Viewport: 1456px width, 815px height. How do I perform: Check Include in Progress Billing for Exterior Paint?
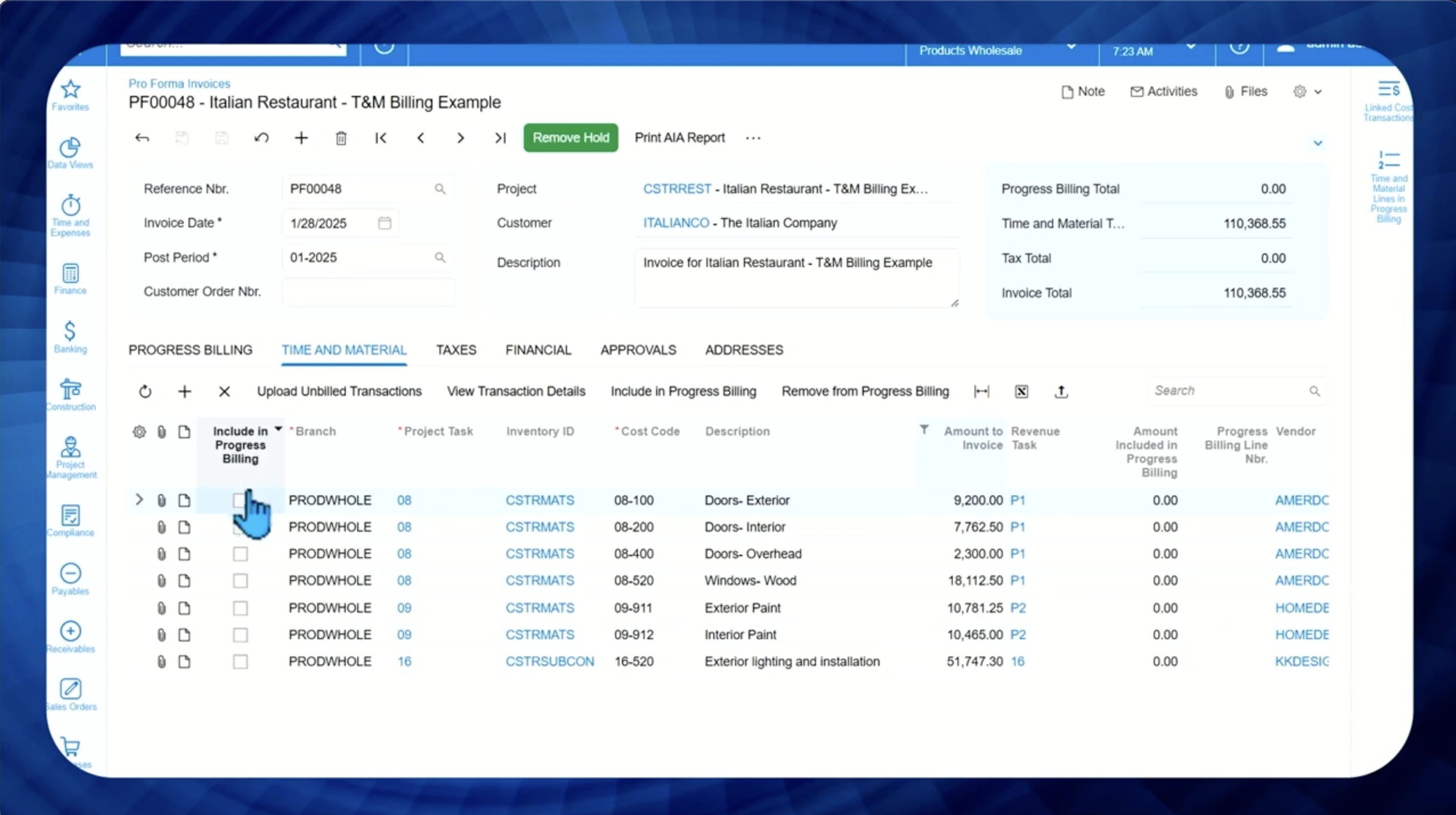(x=240, y=608)
